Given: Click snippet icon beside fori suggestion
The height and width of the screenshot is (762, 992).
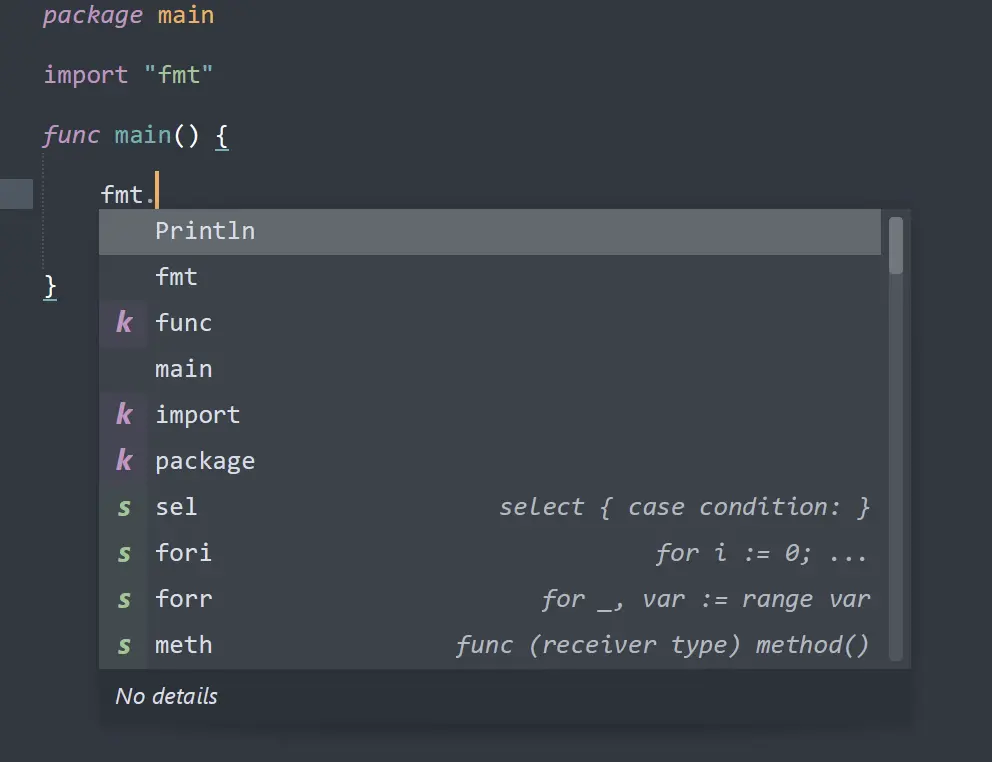Looking at the screenshot, I should pyautogui.click(x=124, y=553).
